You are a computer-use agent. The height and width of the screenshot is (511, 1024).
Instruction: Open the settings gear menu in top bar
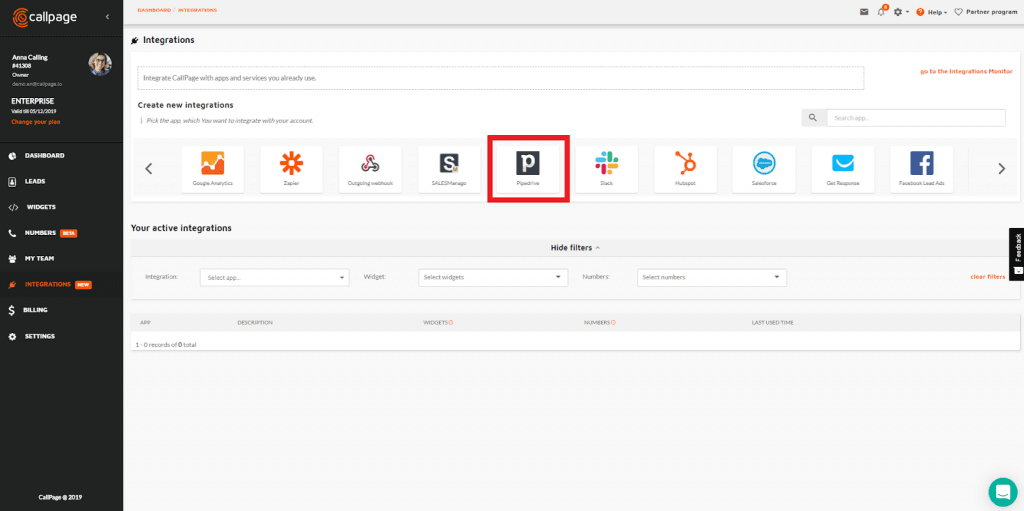coord(901,12)
